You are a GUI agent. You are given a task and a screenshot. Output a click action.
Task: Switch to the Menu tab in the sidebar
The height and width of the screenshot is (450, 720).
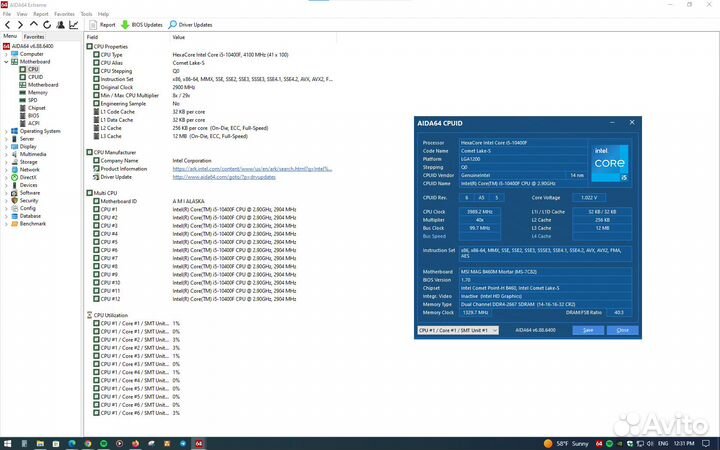click(x=10, y=36)
